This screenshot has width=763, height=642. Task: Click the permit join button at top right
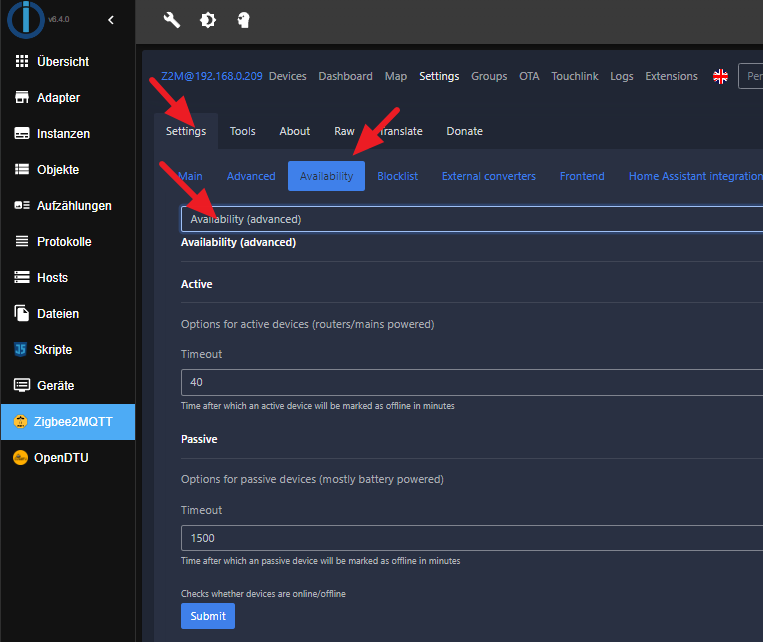pyautogui.click(x=751, y=76)
